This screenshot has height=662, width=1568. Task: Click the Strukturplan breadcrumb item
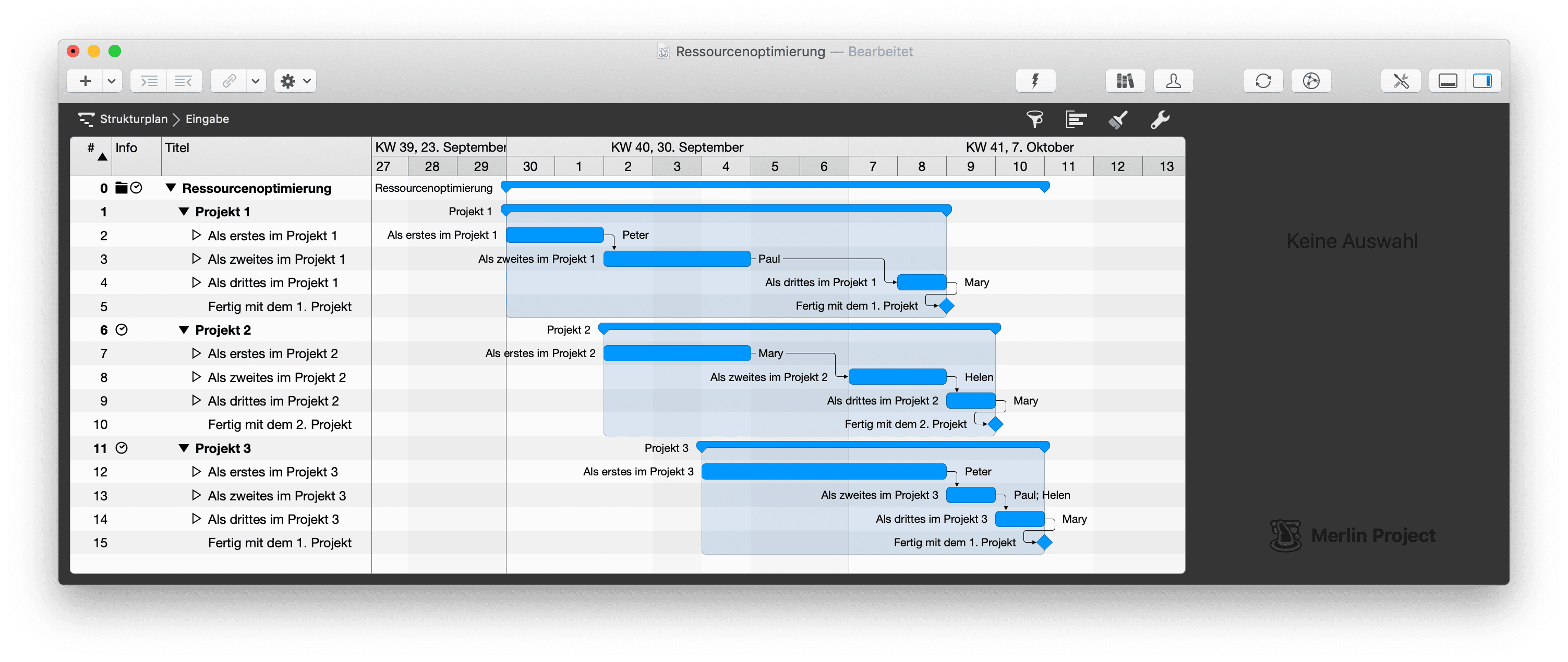click(134, 119)
